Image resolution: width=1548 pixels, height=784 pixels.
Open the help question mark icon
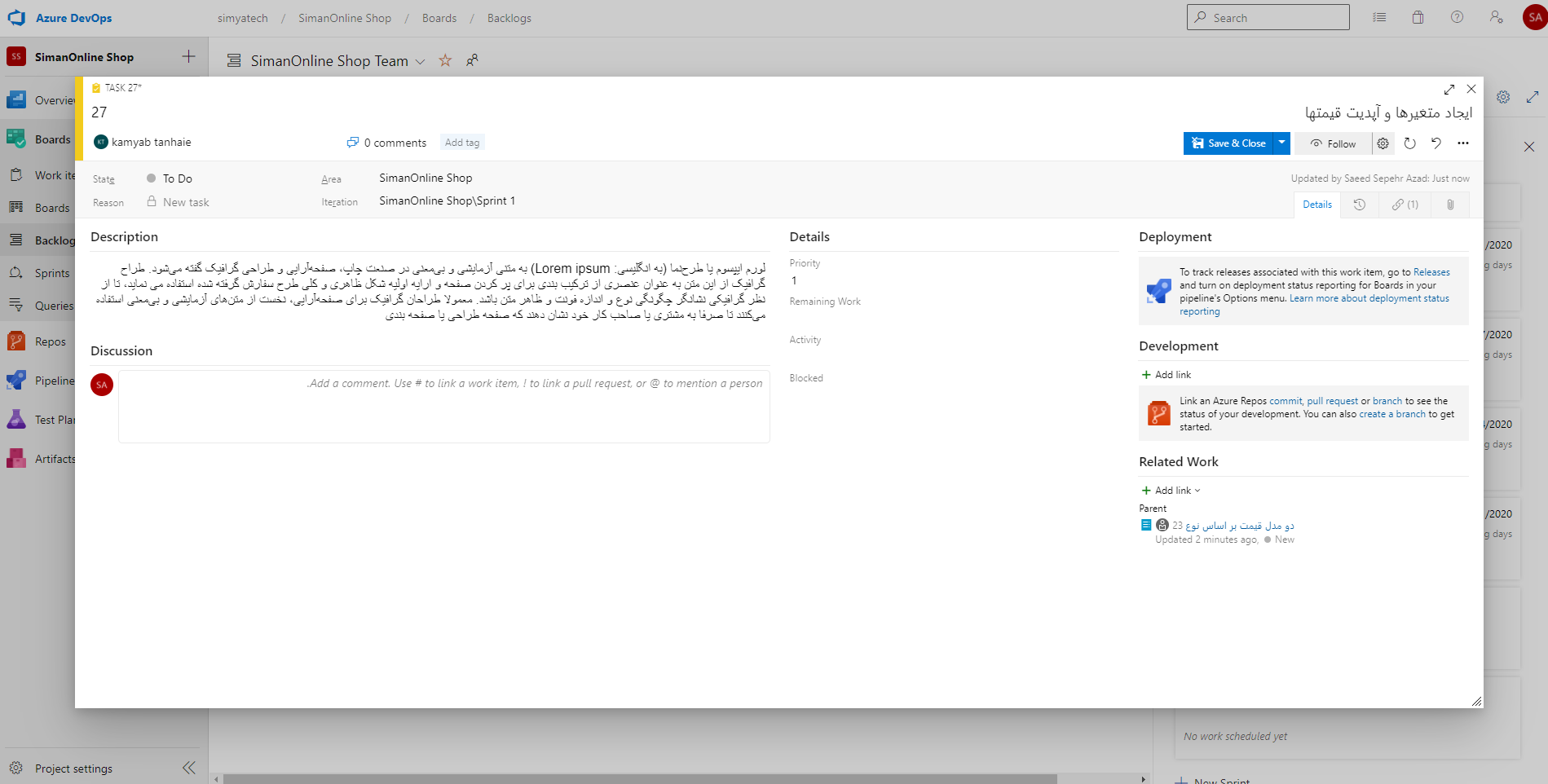[x=1457, y=17]
